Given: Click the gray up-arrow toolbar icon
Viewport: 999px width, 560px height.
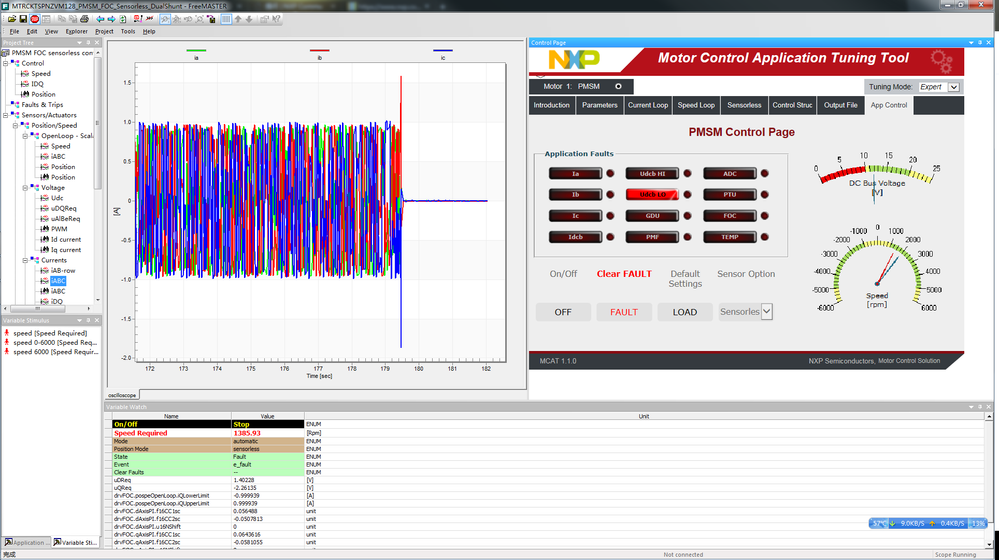Looking at the screenshot, I should pyautogui.click(x=238, y=19).
